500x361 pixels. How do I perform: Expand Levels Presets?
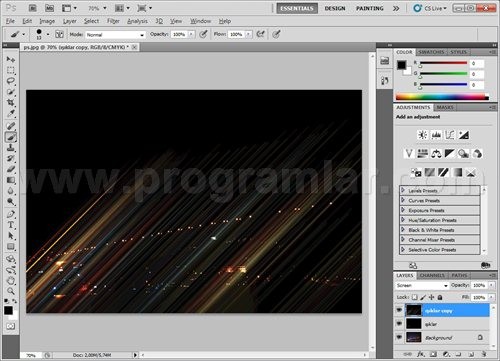tap(403, 190)
